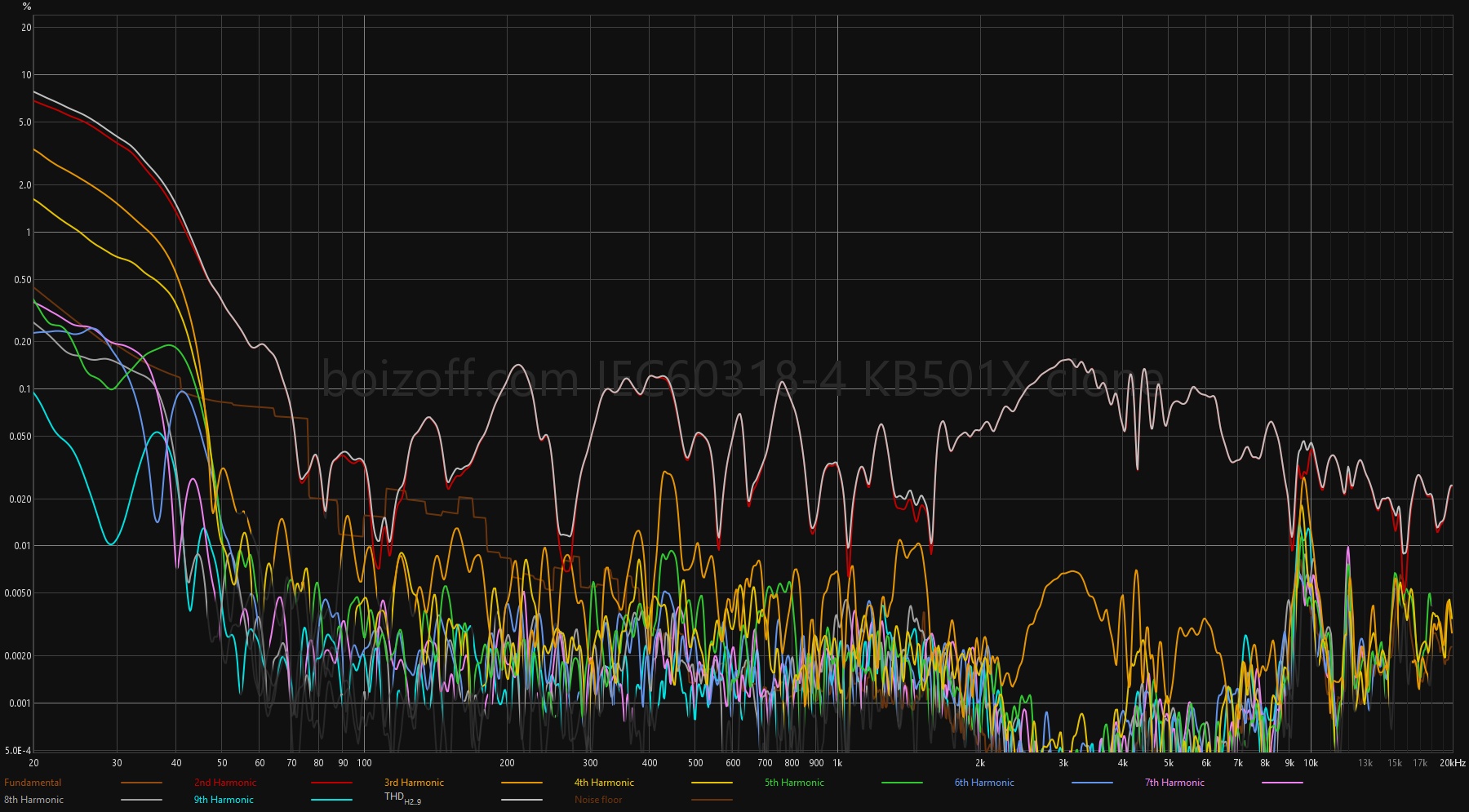
Task: Select the 4th Harmonic legend entry
Action: (x=604, y=783)
